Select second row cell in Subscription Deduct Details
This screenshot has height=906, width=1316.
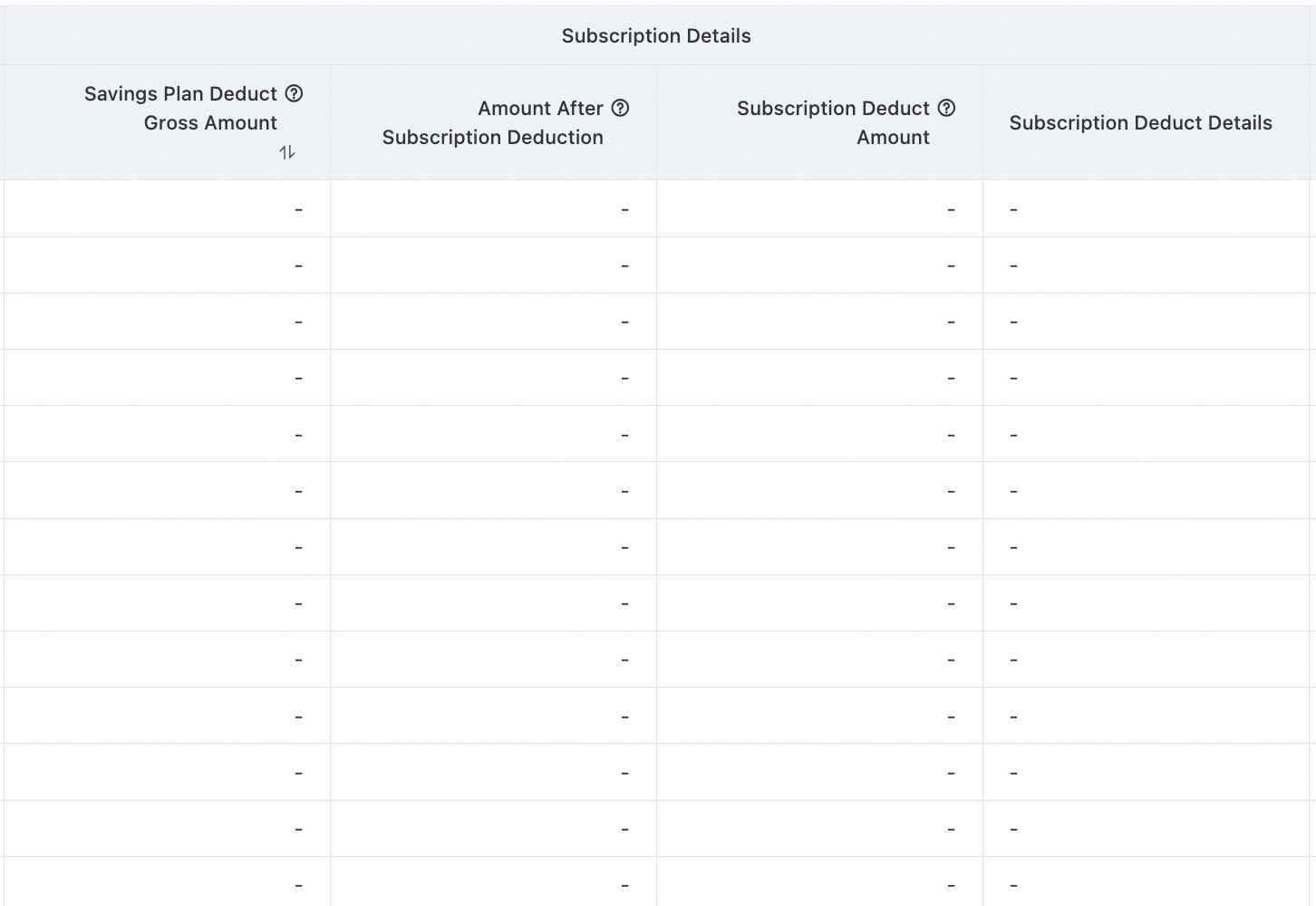[1147, 265]
